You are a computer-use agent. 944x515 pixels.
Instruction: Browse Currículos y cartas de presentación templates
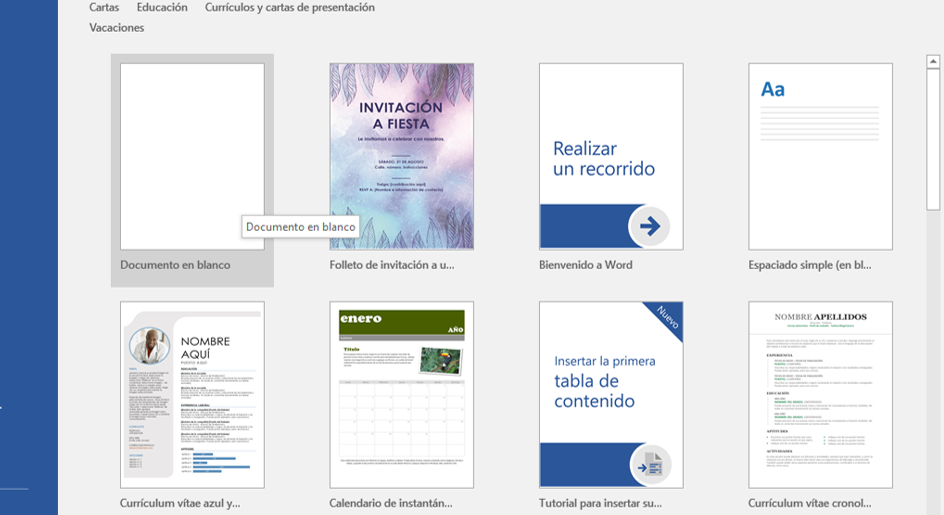(x=290, y=7)
